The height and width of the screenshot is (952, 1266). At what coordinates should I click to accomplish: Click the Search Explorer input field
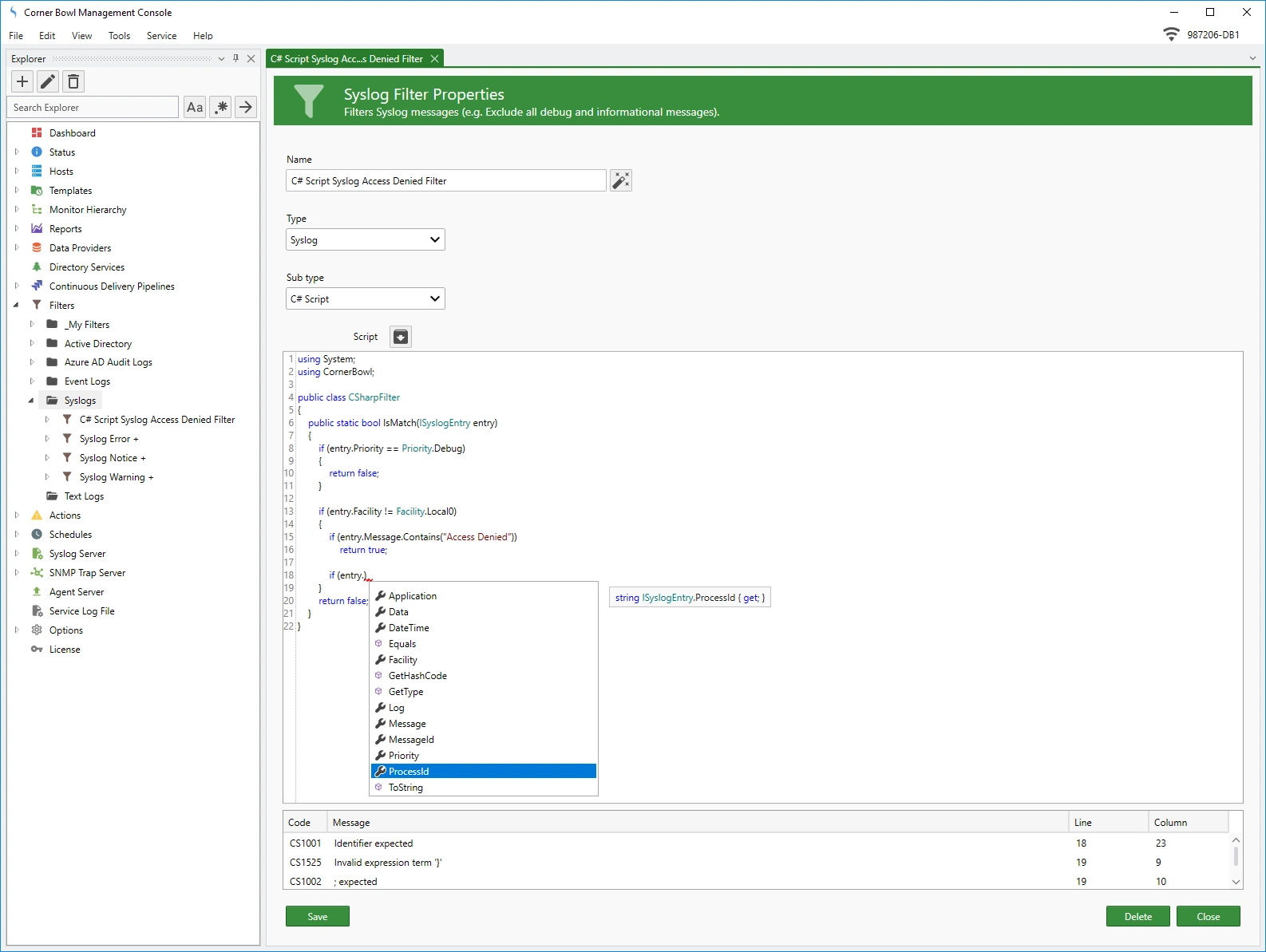pos(93,107)
